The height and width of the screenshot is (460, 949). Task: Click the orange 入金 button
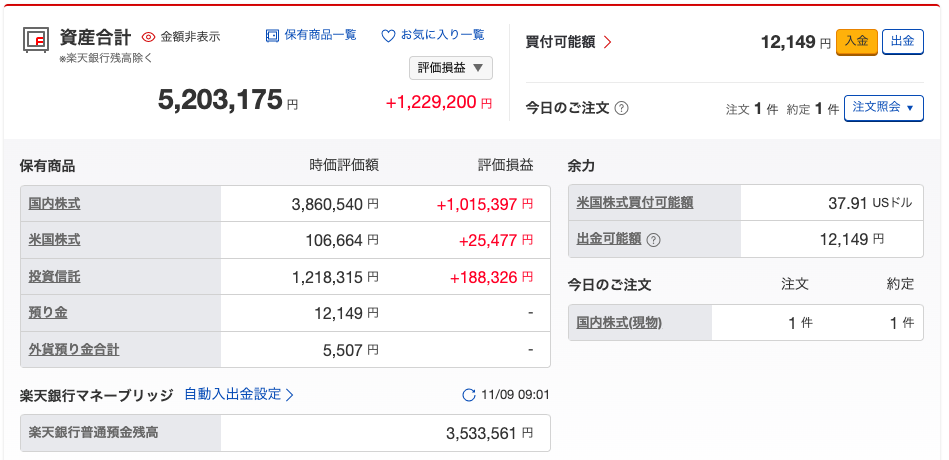click(856, 42)
